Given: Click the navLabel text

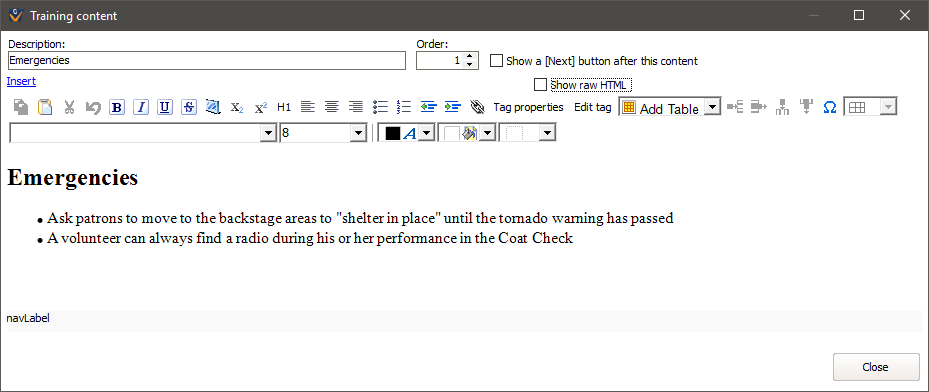Looking at the screenshot, I should (x=28, y=319).
